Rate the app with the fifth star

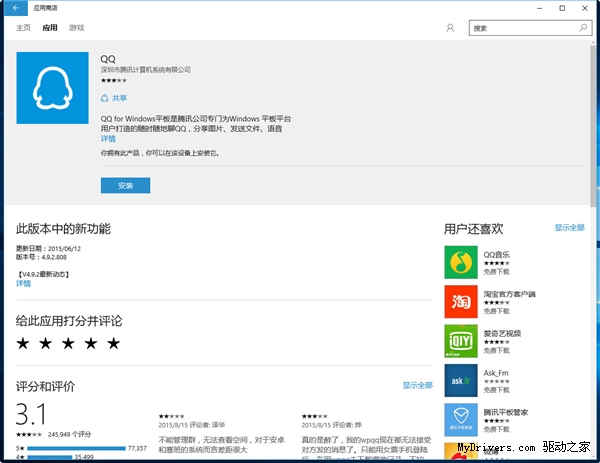click(113, 344)
